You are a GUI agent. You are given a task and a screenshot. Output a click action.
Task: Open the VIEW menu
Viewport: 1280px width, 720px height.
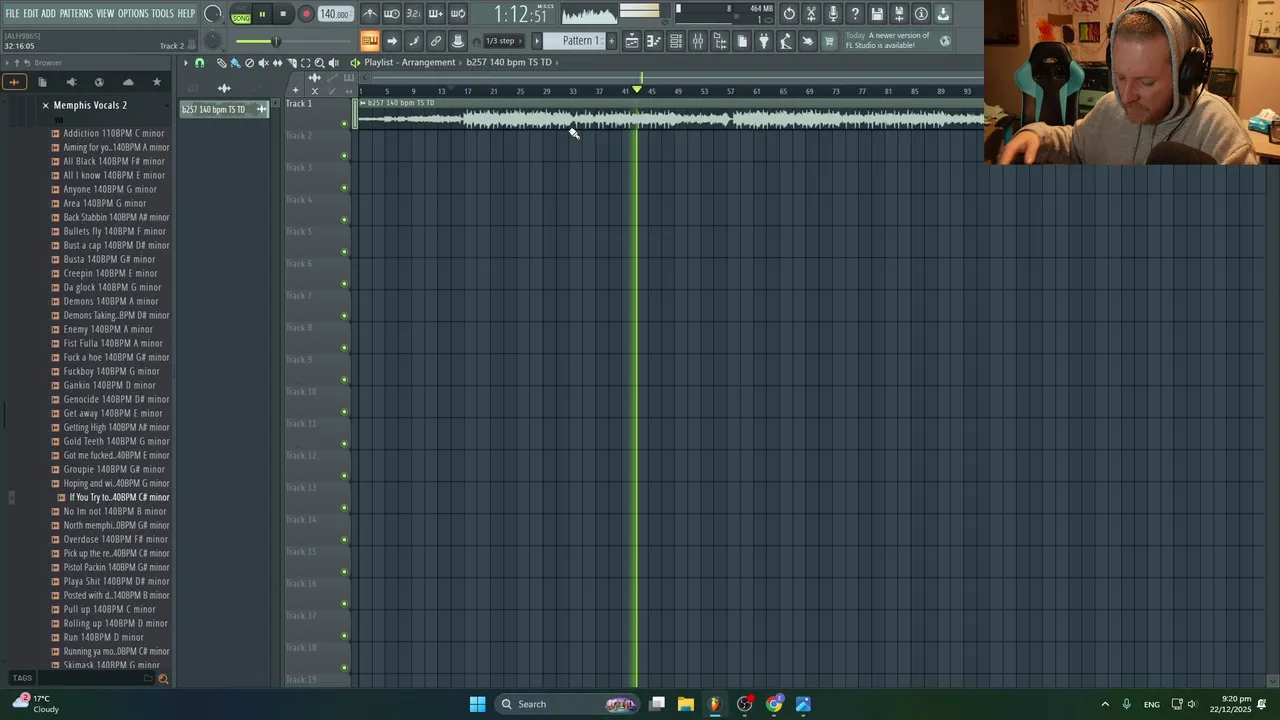click(105, 13)
